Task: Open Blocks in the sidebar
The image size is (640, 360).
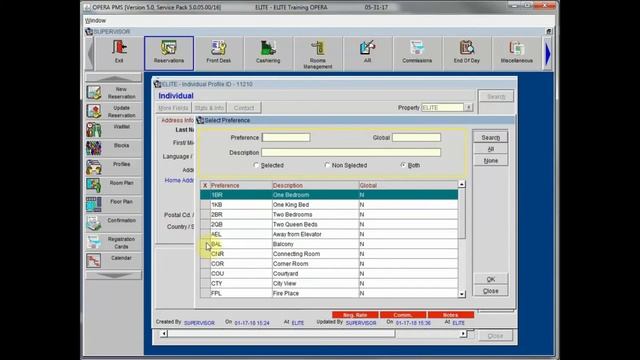Action: click(113, 149)
